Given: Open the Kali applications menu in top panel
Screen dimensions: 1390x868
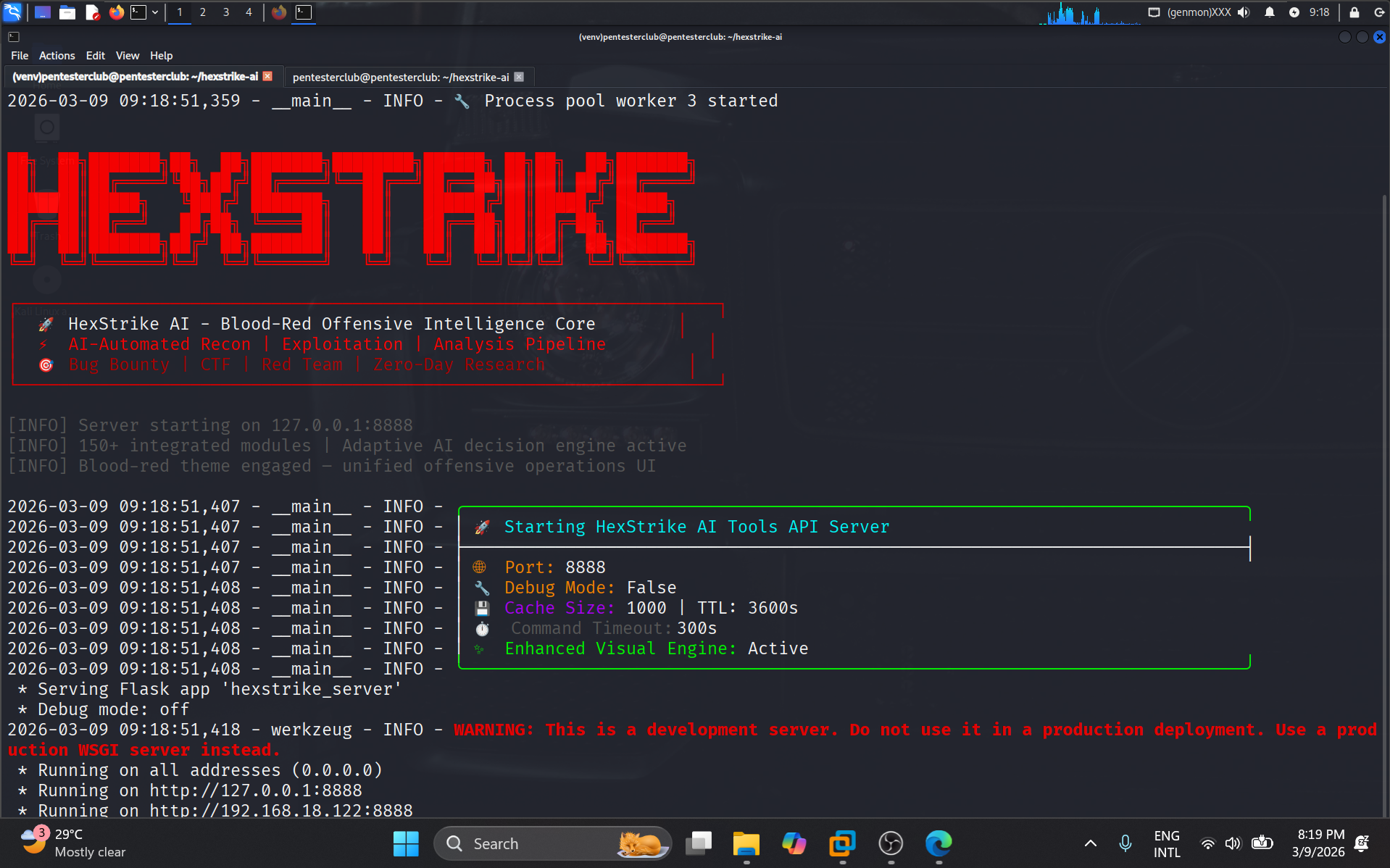Looking at the screenshot, I should pyautogui.click(x=12, y=12).
